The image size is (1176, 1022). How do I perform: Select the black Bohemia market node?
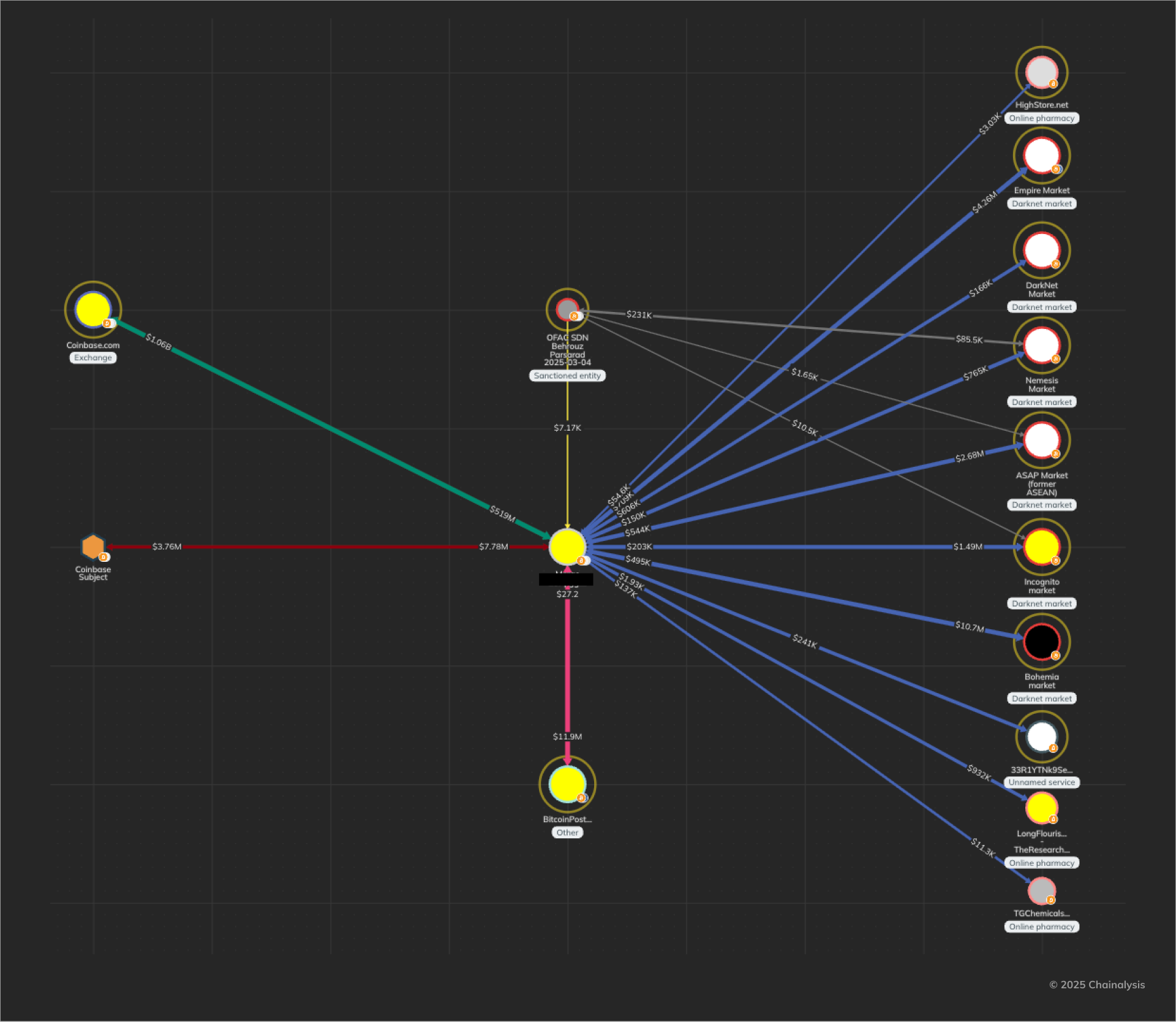[x=1041, y=642]
